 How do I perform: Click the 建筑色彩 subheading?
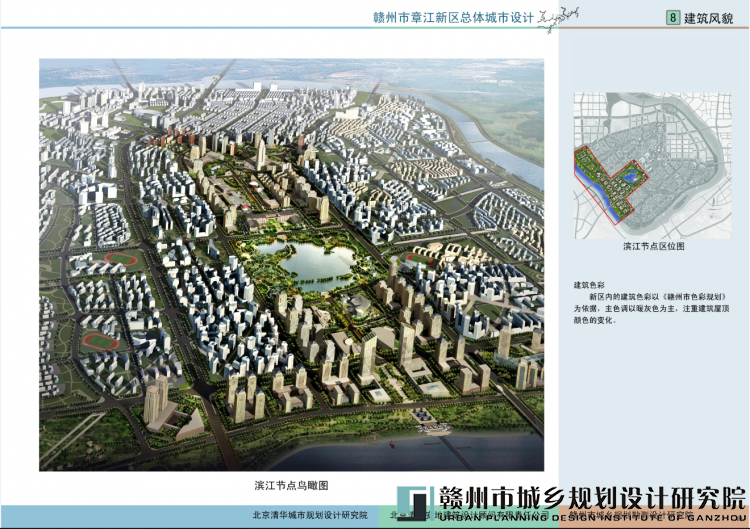pyautogui.click(x=589, y=285)
